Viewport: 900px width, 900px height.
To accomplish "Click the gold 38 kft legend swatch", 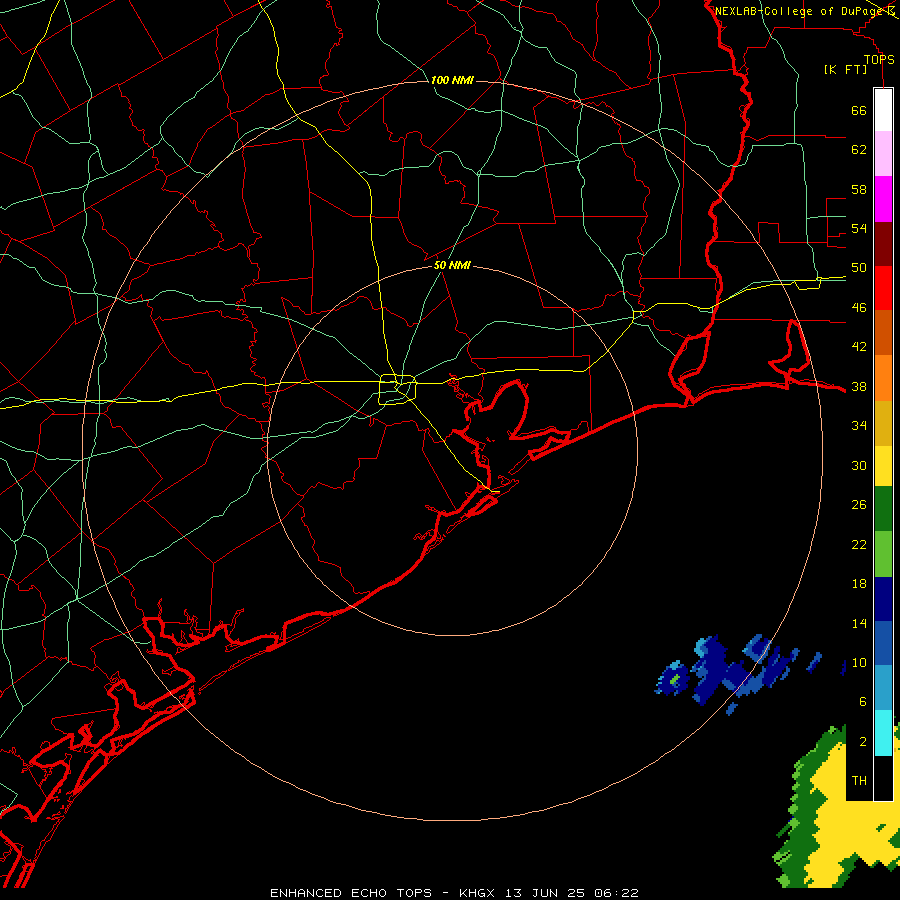I will [883, 423].
